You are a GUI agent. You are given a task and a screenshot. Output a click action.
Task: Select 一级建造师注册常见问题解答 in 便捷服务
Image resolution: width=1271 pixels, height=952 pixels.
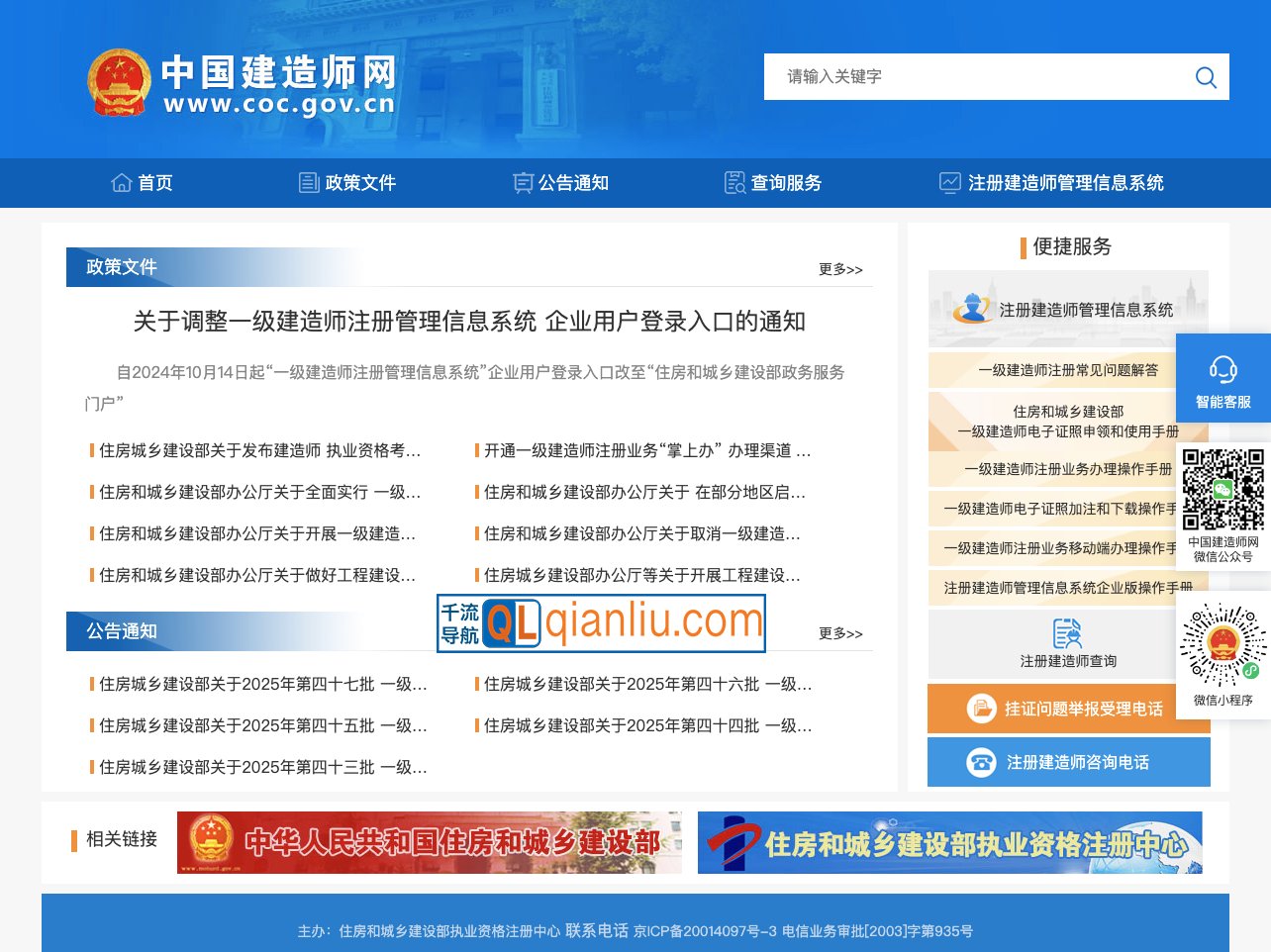point(1068,370)
